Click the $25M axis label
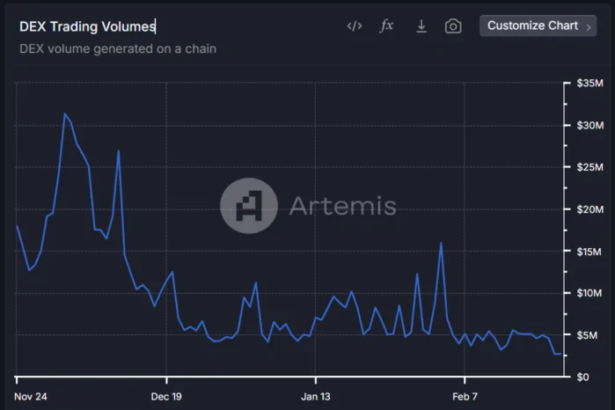Viewport: 615px width, 410px height. (590, 168)
